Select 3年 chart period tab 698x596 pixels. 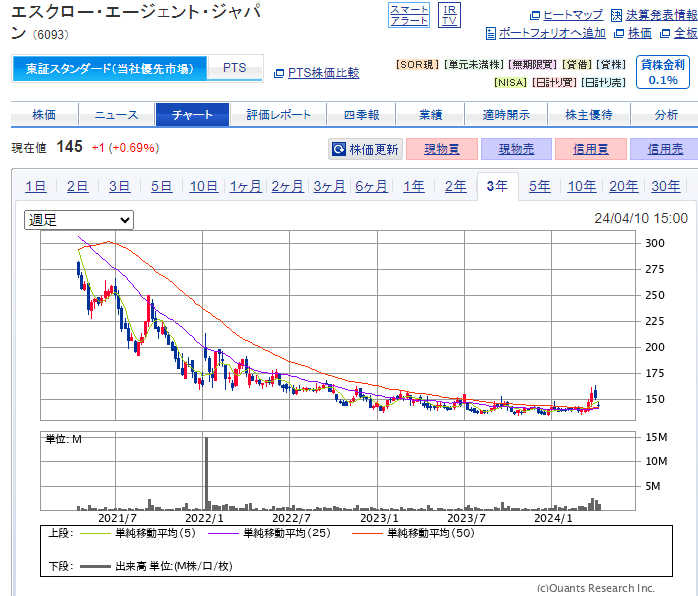[x=497, y=186]
